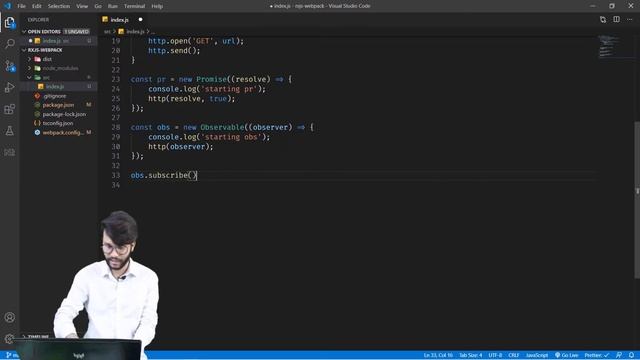Open the Edit menu
The height and width of the screenshot is (360, 640).
[x=37, y=6]
